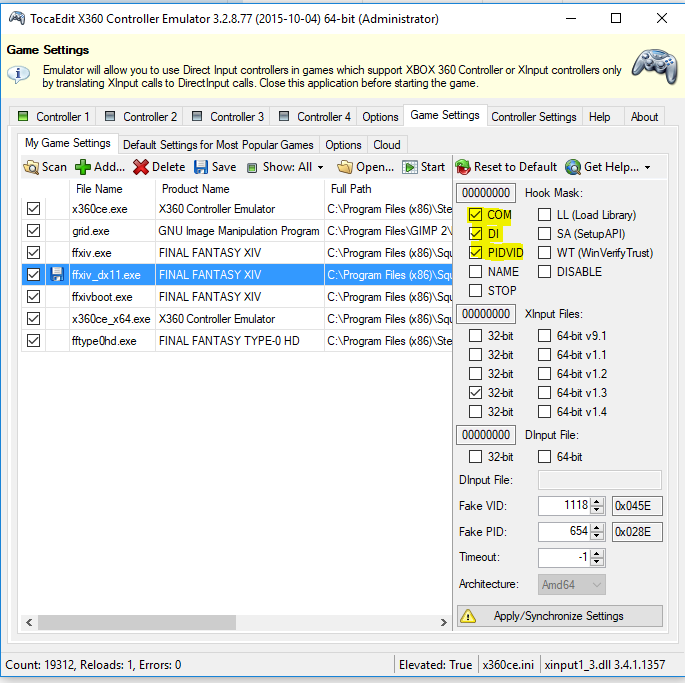The image size is (685, 683).
Task: Open the Cloud sub-tab
Action: 387,145
